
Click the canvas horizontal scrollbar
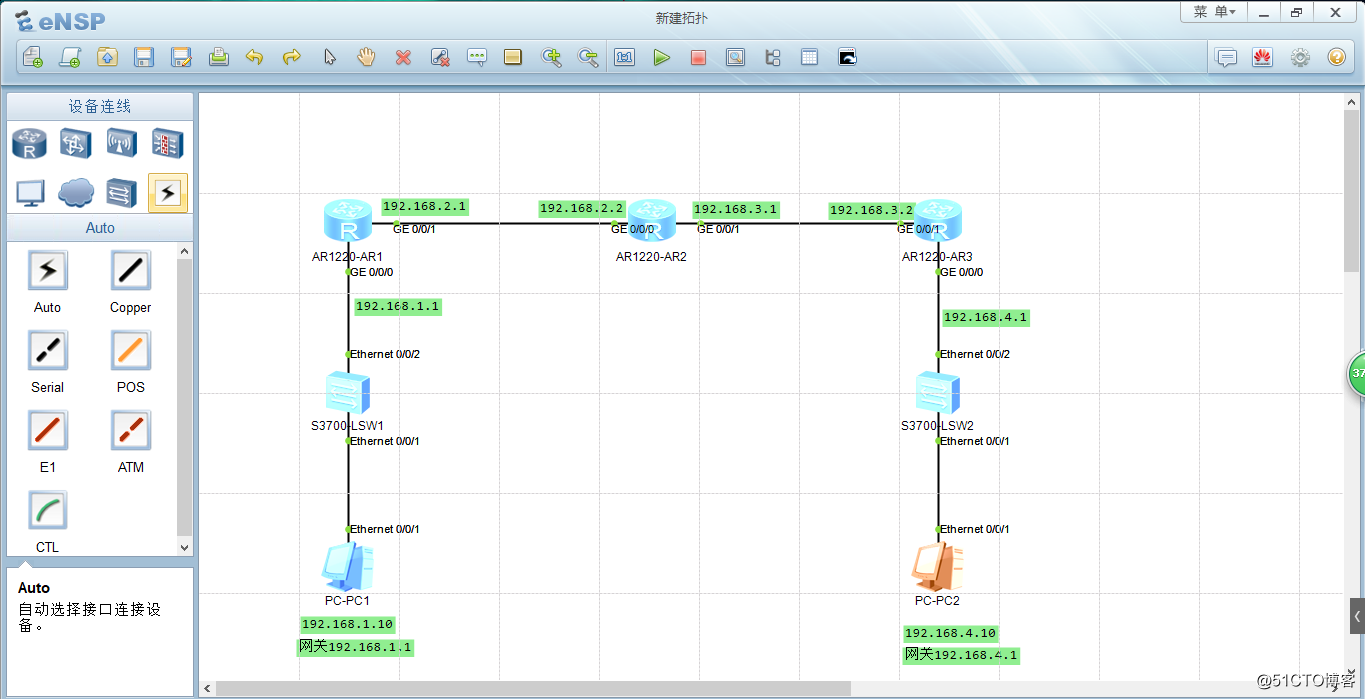tap(533, 688)
